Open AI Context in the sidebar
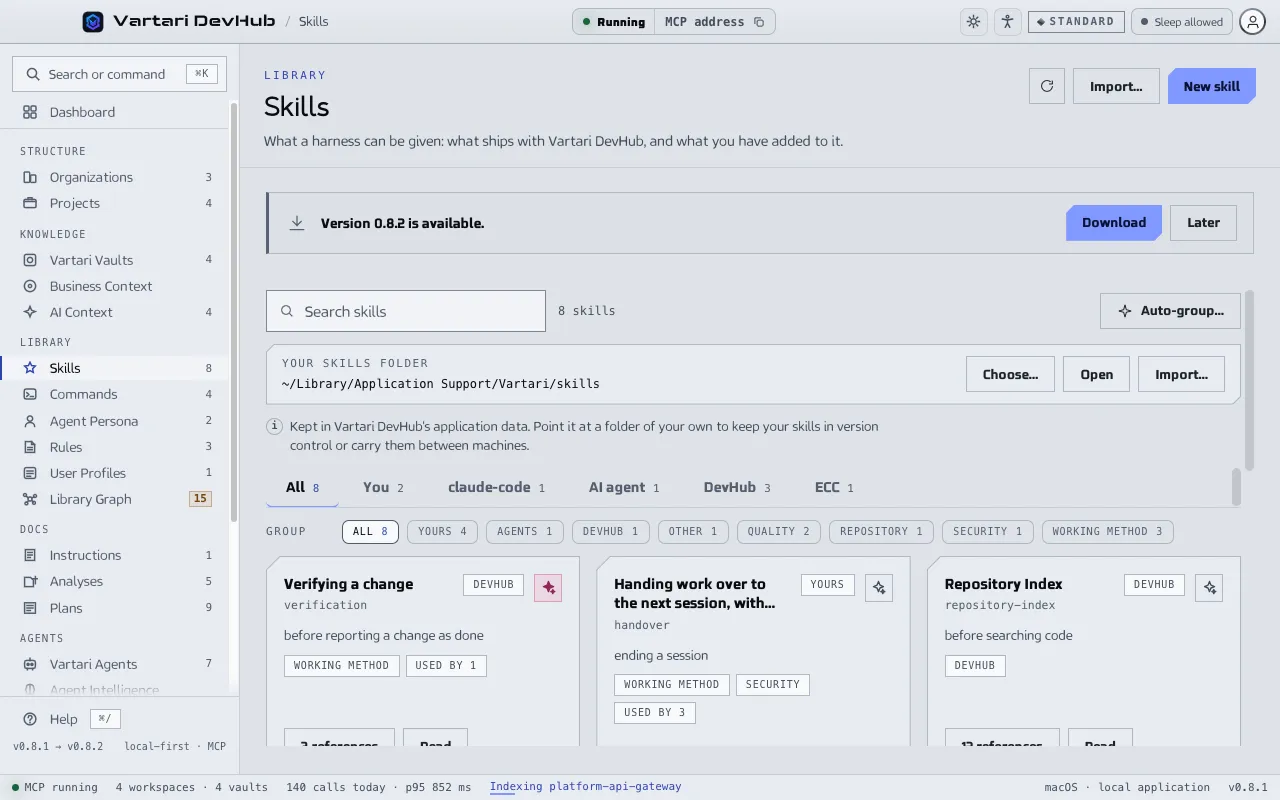This screenshot has height=800, width=1280. pos(116,312)
